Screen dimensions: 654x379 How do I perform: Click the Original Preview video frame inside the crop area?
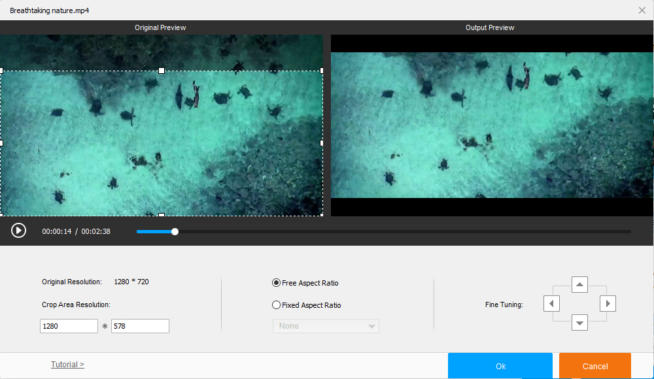pos(161,143)
